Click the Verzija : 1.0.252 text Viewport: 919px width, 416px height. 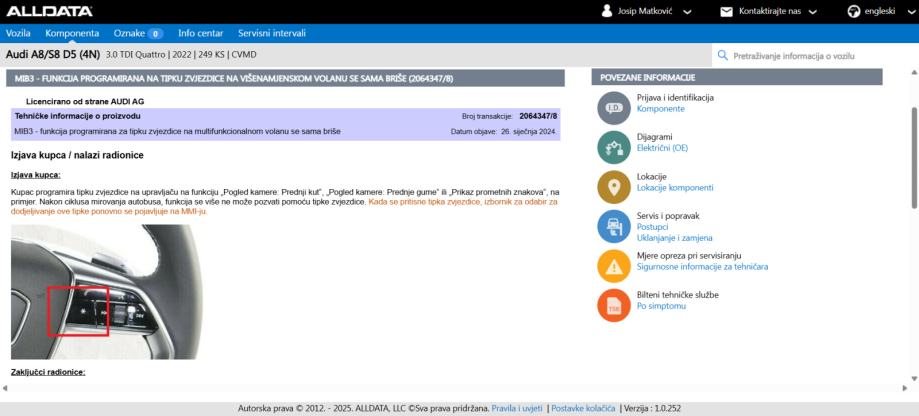point(653,408)
